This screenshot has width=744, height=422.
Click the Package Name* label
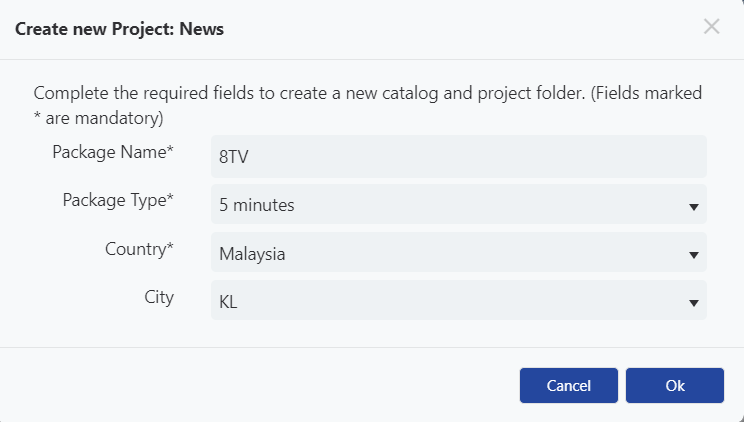coord(113,152)
